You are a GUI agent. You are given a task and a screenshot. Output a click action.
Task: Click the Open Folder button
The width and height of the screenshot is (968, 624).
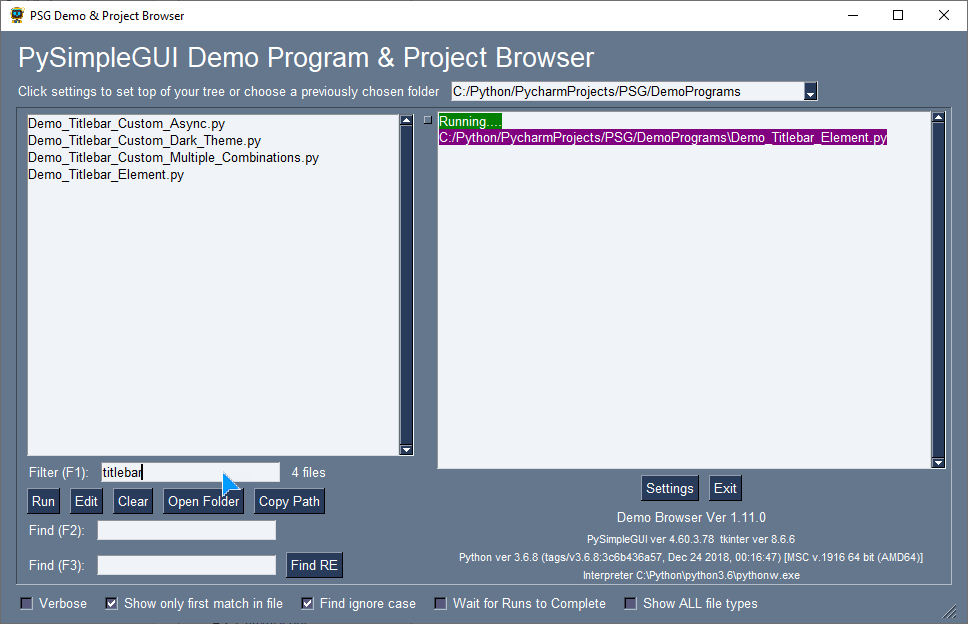click(203, 501)
